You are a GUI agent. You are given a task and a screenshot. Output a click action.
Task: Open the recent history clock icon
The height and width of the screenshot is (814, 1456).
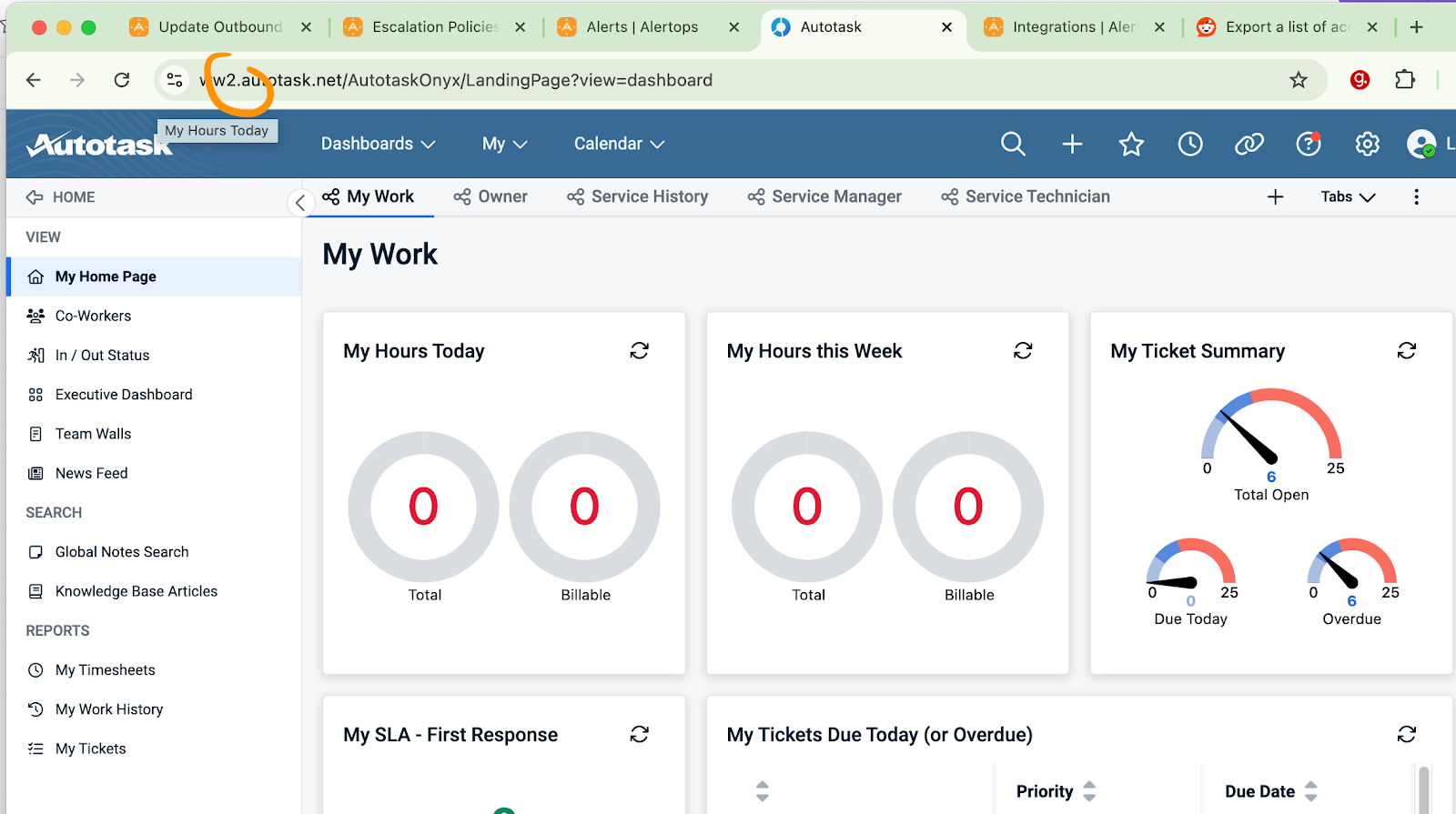[x=1190, y=144]
